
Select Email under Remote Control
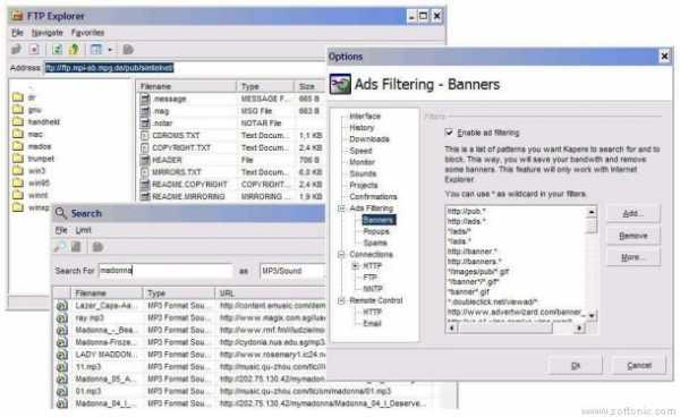pos(372,323)
